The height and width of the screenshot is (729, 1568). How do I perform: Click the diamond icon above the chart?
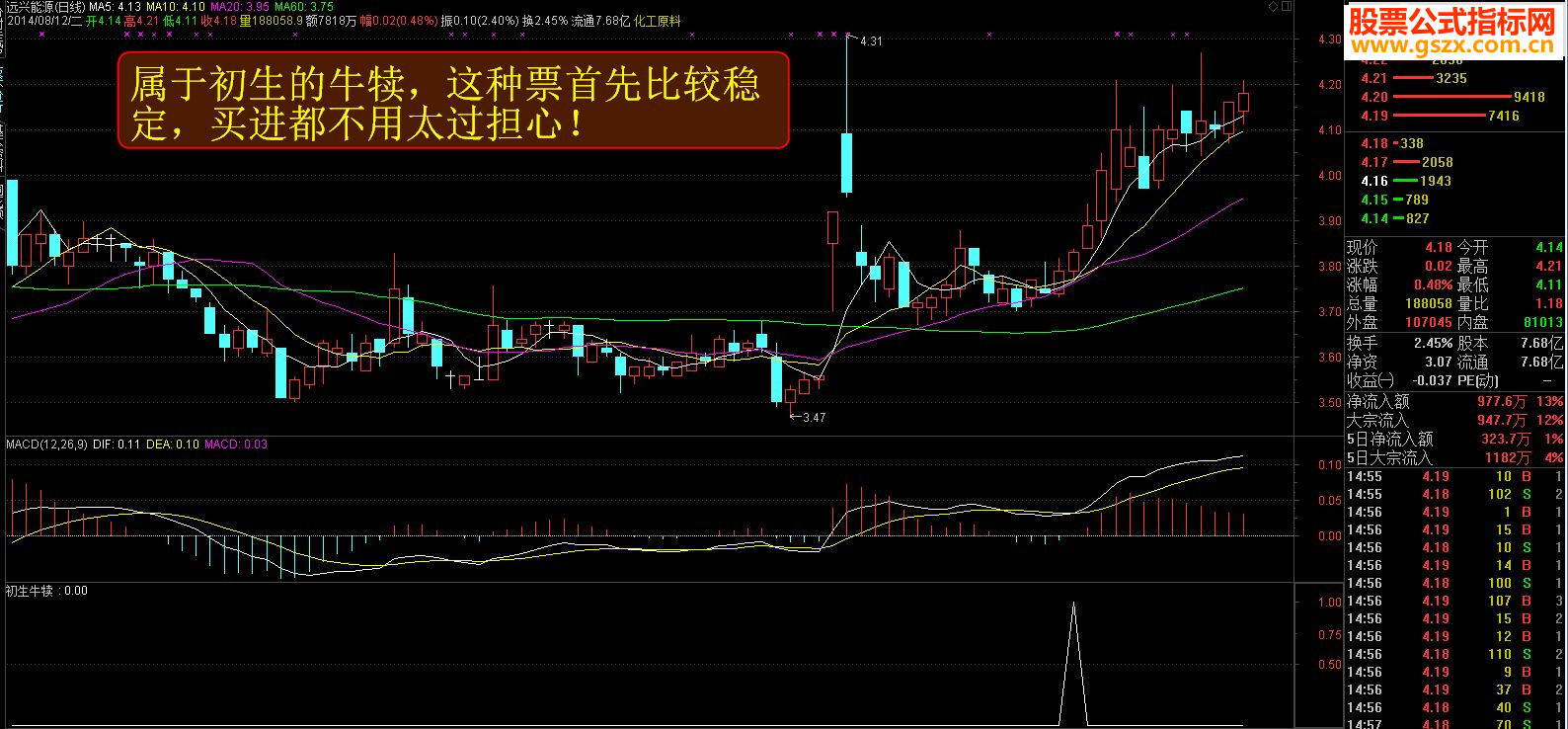1274,6
